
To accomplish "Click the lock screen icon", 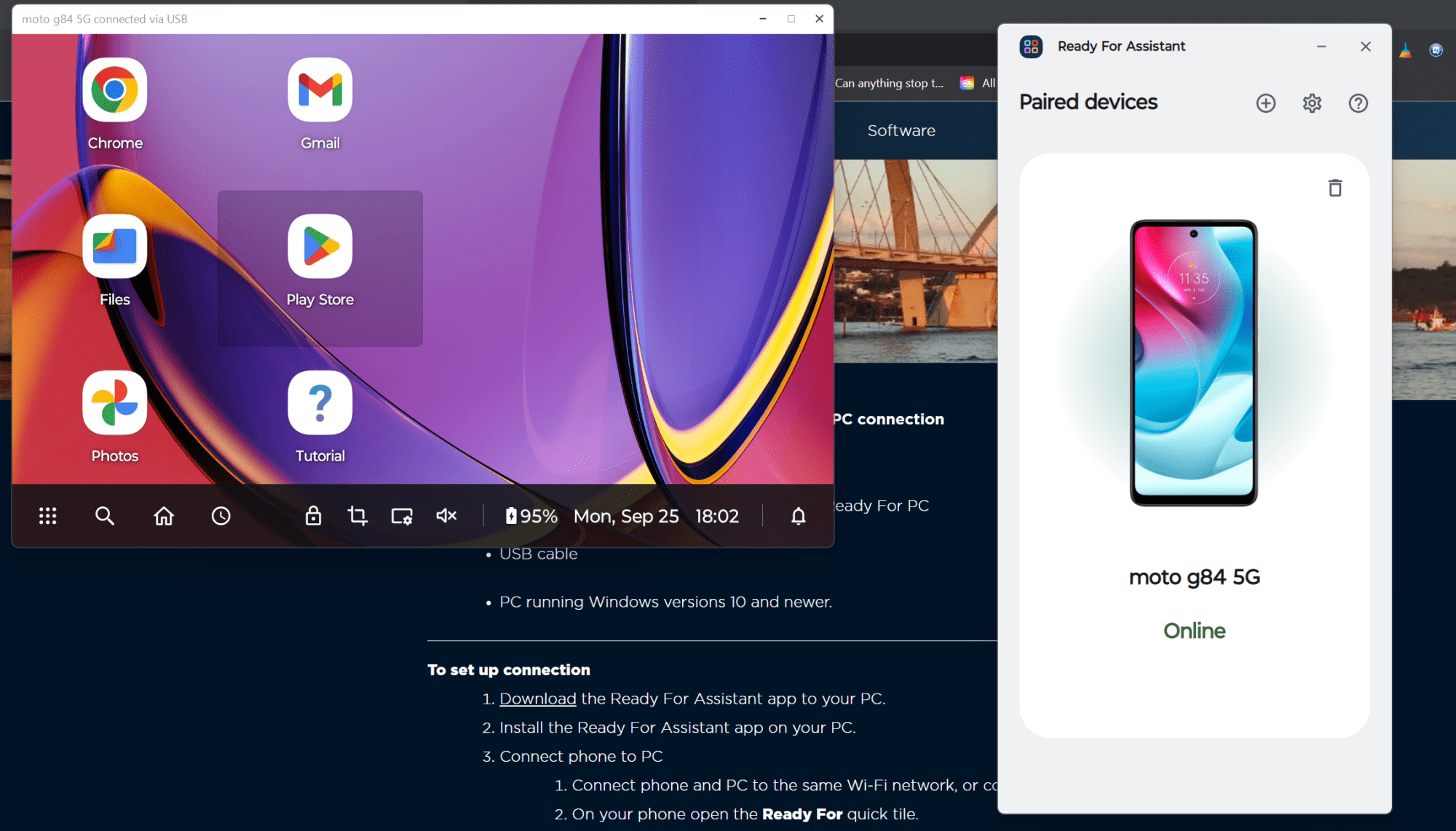I will (313, 516).
